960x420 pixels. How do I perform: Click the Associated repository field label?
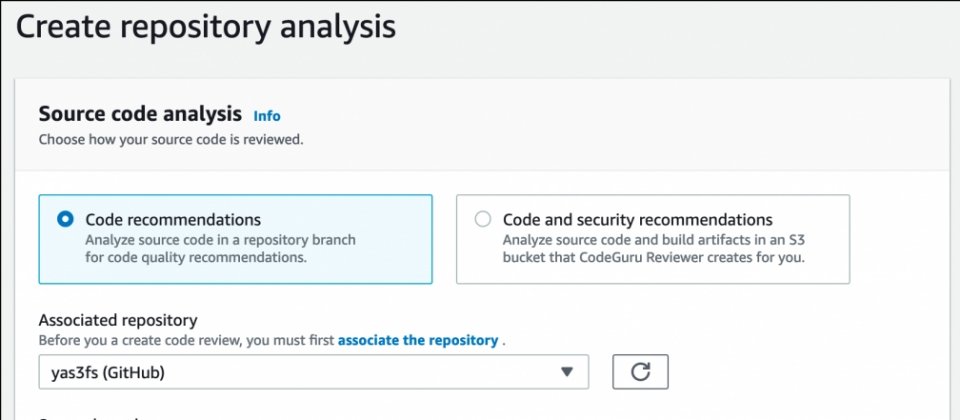118,320
